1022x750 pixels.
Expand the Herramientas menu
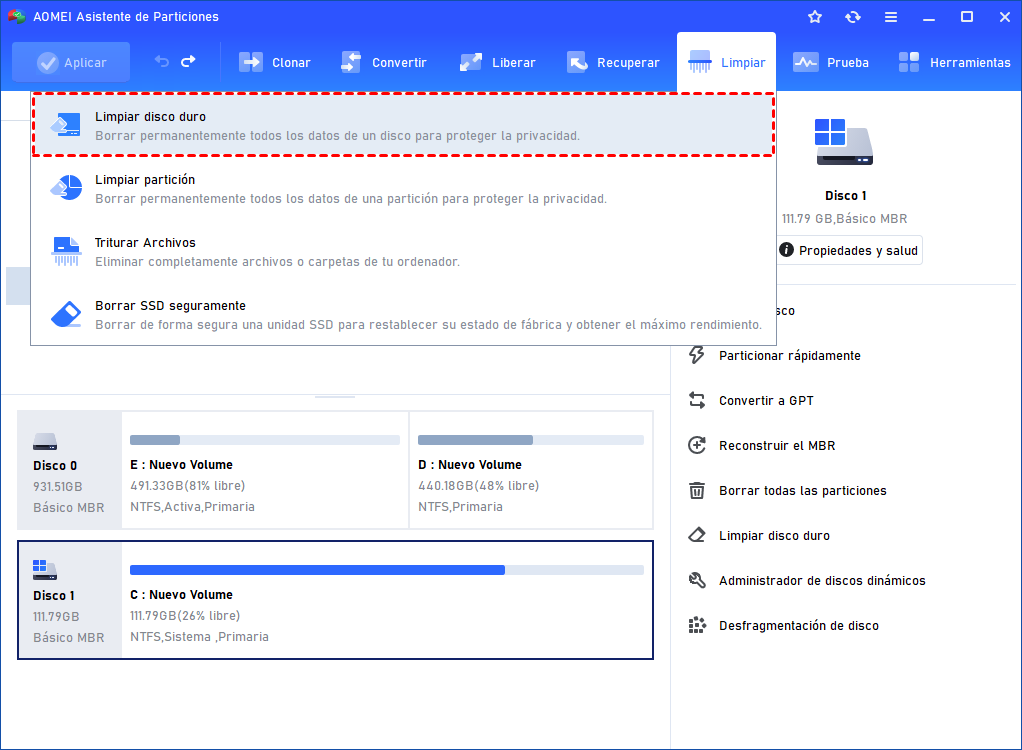point(955,62)
